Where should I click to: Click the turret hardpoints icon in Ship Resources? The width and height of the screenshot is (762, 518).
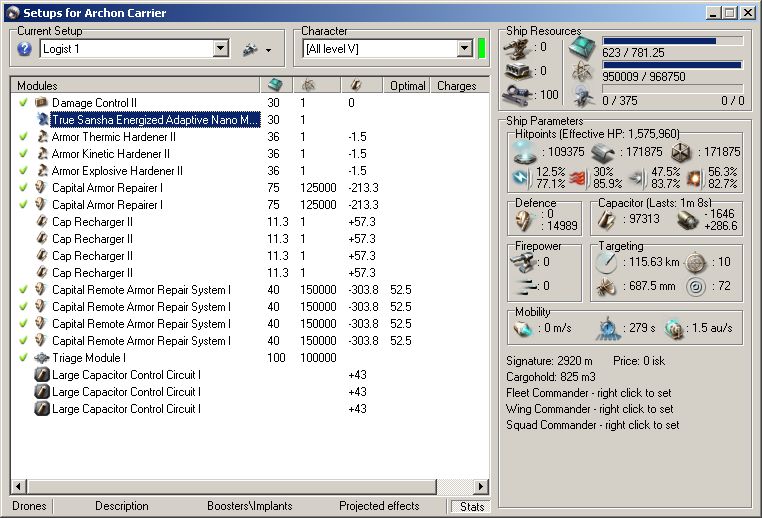point(517,47)
